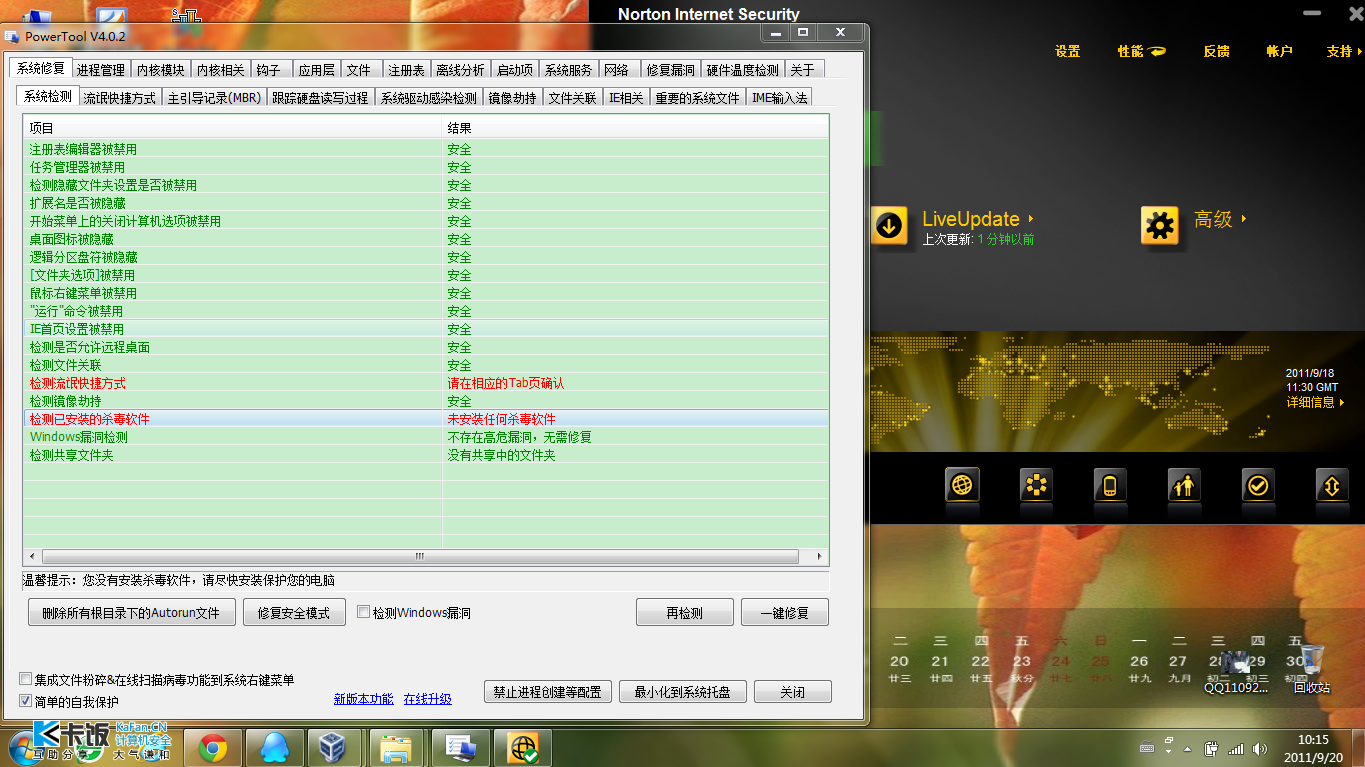Expand the LiveUpdate arrow in Norton
The height and width of the screenshot is (767, 1365).
coord(1031,218)
